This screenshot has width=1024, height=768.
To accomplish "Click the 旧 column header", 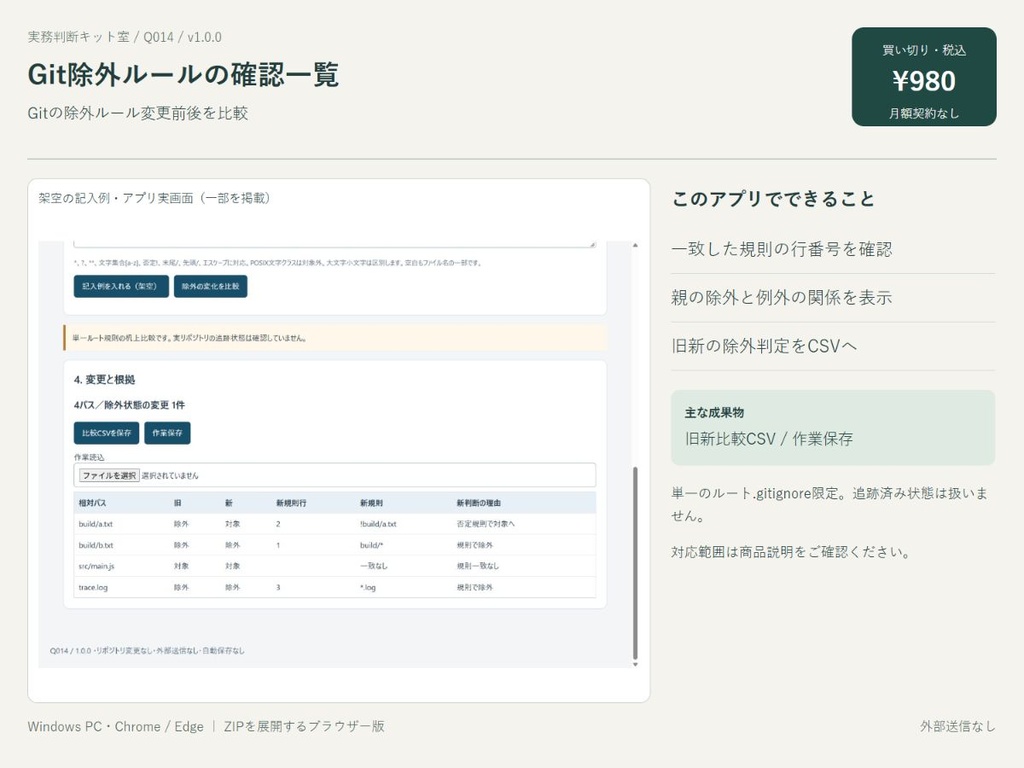I will pyautogui.click(x=177, y=503).
